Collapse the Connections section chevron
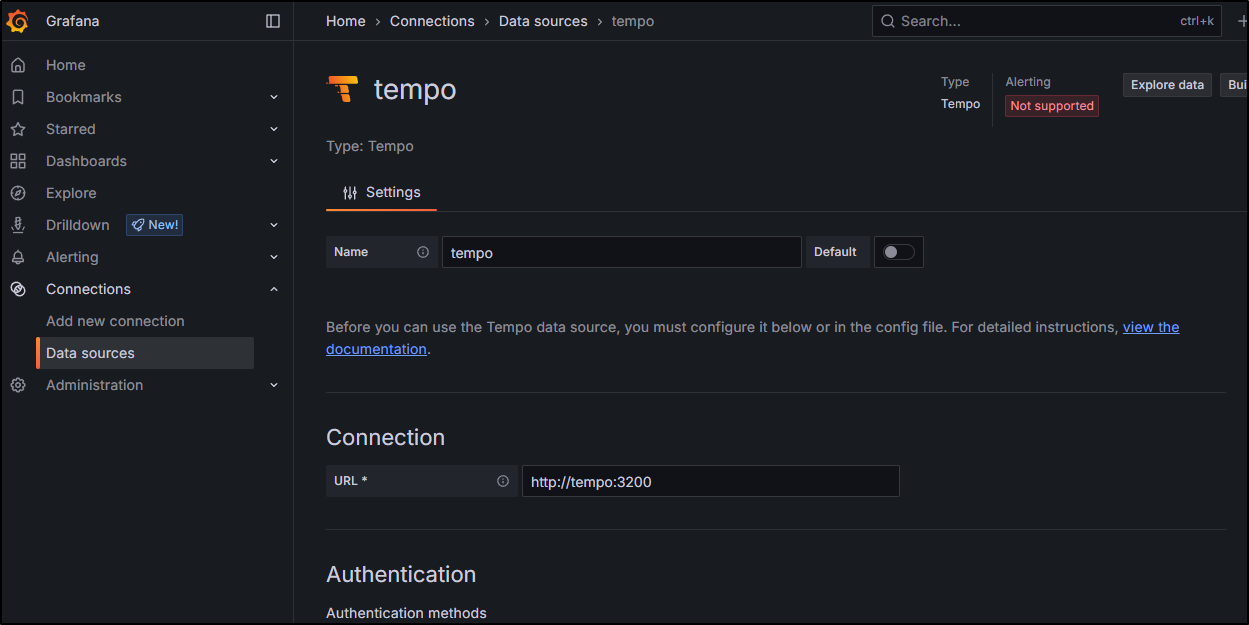The width and height of the screenshot is (1249, 625). pos(274,289)
